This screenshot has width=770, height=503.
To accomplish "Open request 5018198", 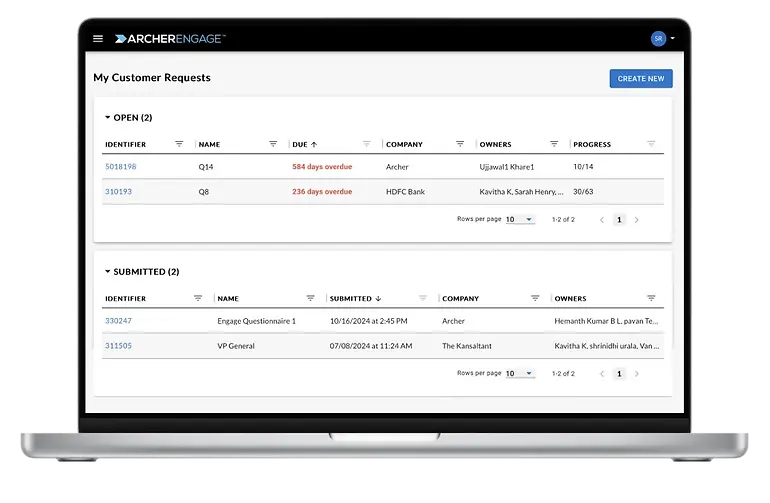I will click(x=121, y=167).
